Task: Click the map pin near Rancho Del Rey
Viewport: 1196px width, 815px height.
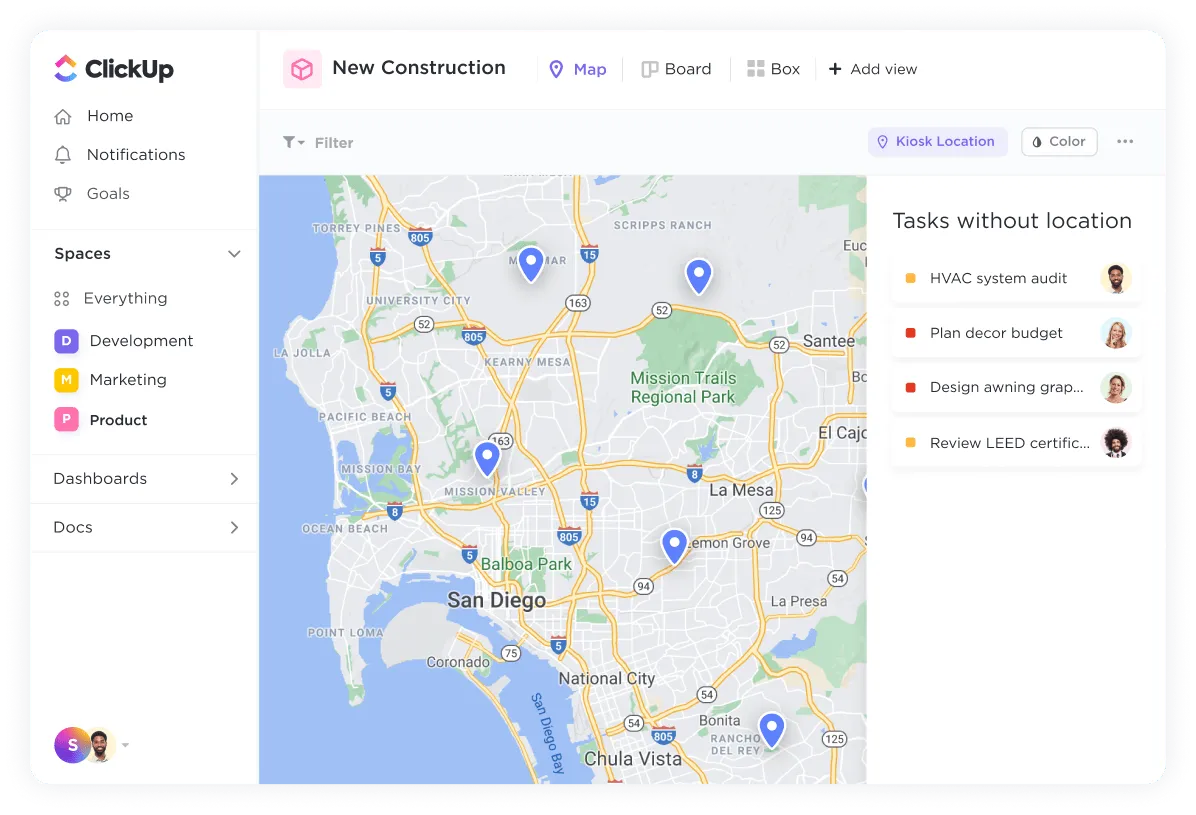Action: click(772, 730)
